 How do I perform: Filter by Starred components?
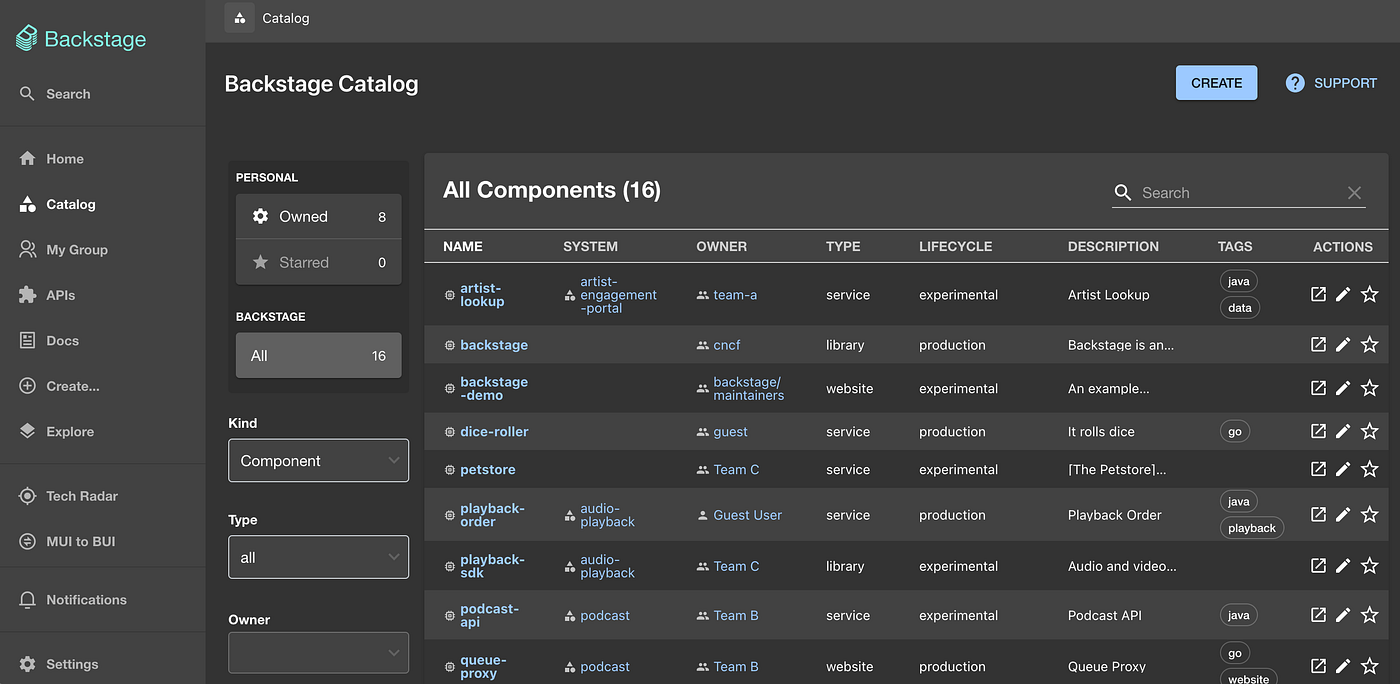318,262
